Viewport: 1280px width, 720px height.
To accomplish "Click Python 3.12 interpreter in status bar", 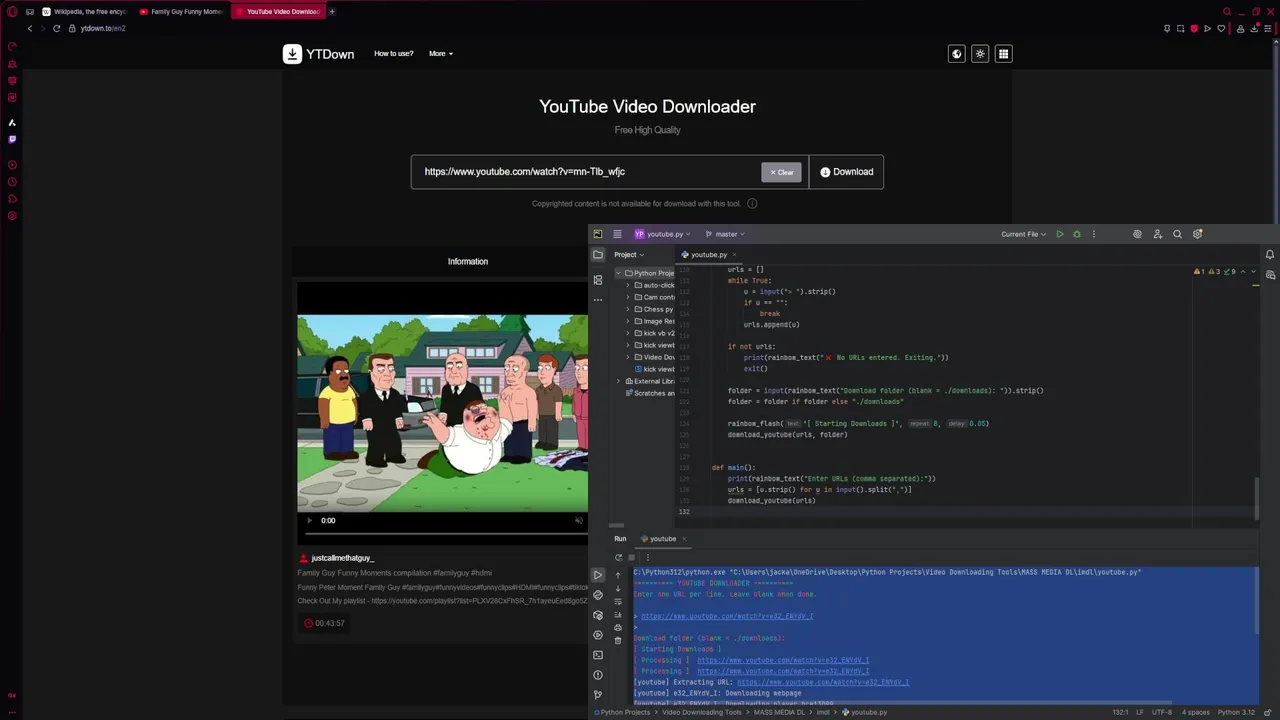I will [x=1238, y=712].
